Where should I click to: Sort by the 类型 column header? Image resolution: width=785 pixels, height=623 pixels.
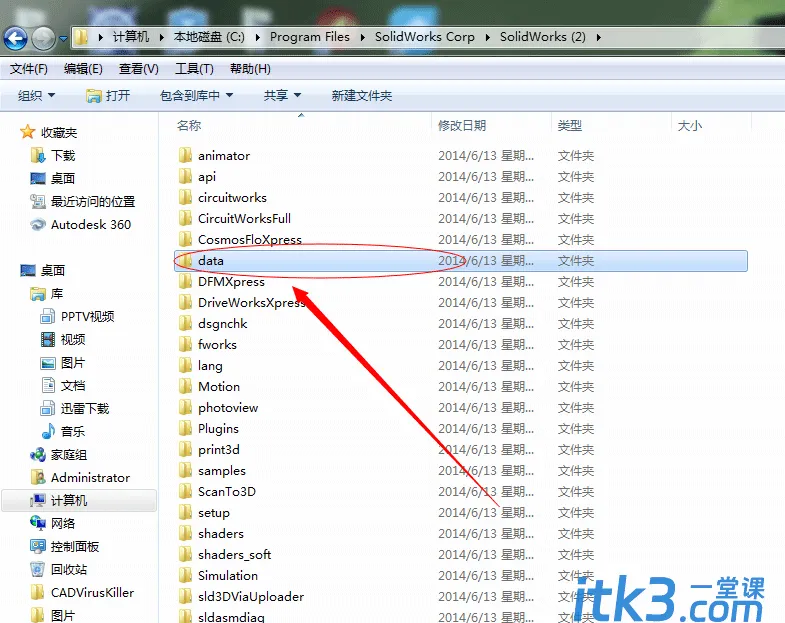[x=570, y=125]
